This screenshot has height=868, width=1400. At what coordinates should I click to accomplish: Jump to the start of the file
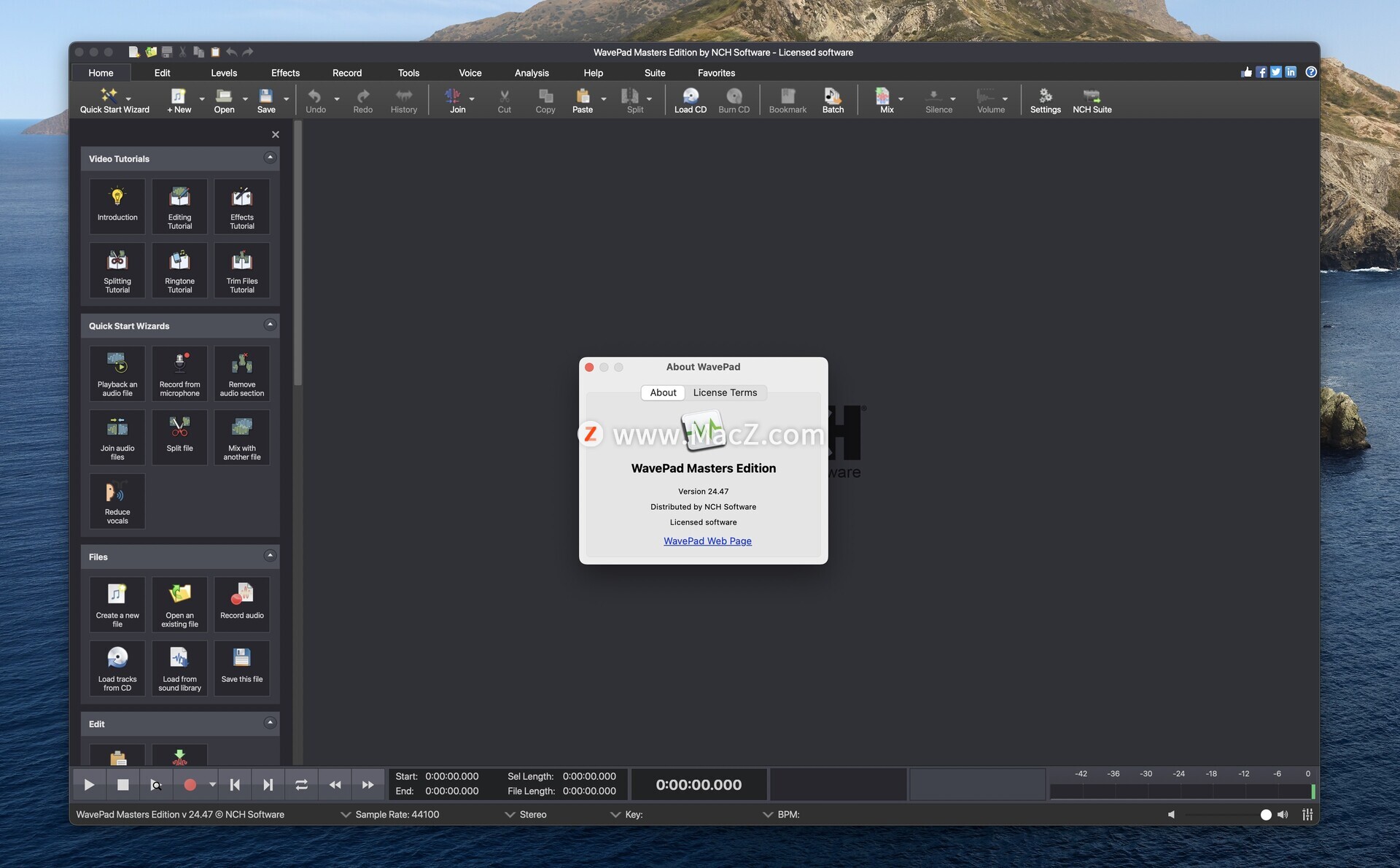coord(235,785)
